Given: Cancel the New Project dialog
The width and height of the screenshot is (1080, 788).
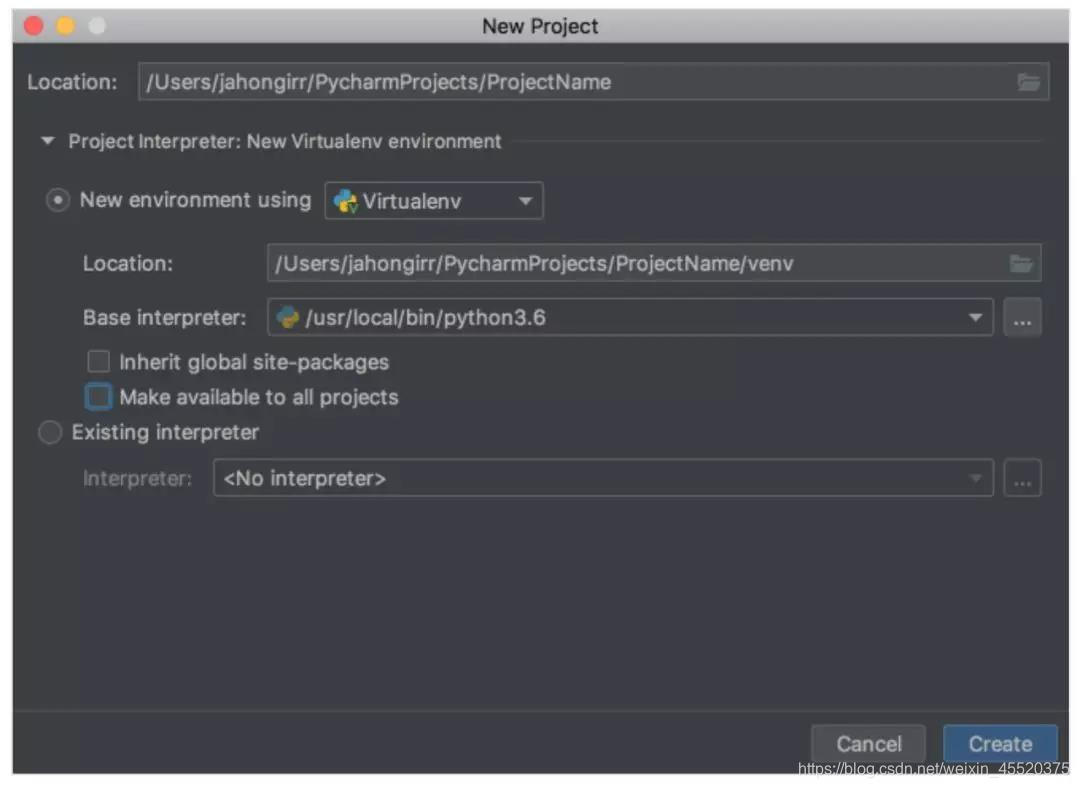Looking at the screenshot, I should [x=869, y=744].
